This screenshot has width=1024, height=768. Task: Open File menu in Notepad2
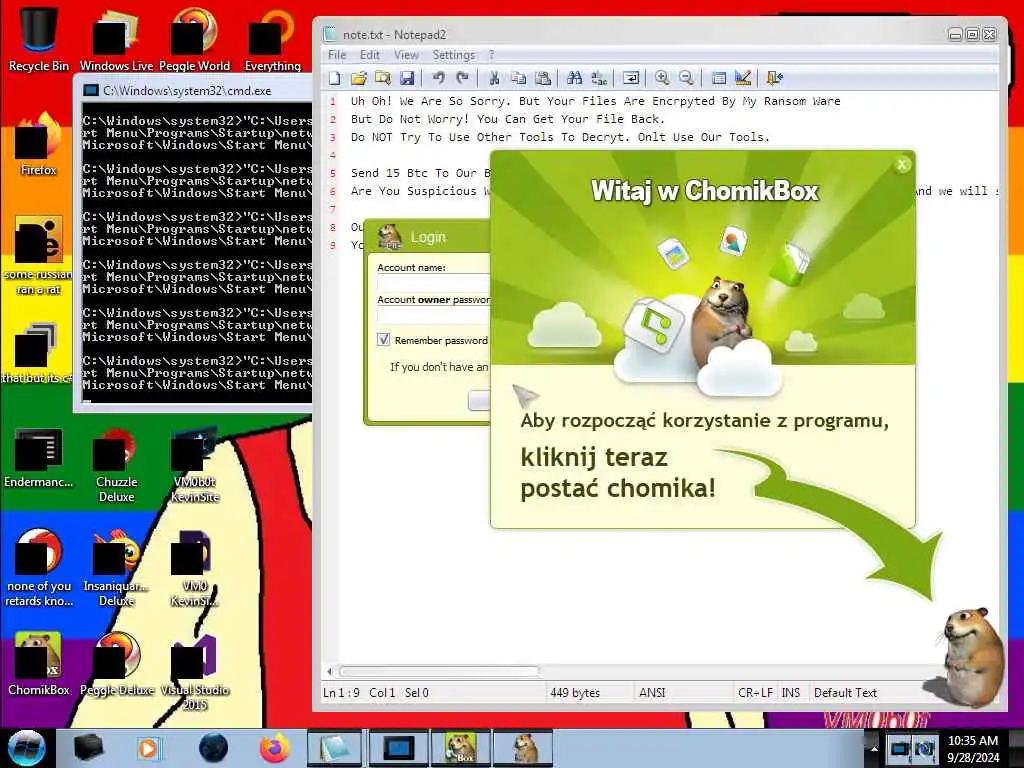click(x=337, y=55)
